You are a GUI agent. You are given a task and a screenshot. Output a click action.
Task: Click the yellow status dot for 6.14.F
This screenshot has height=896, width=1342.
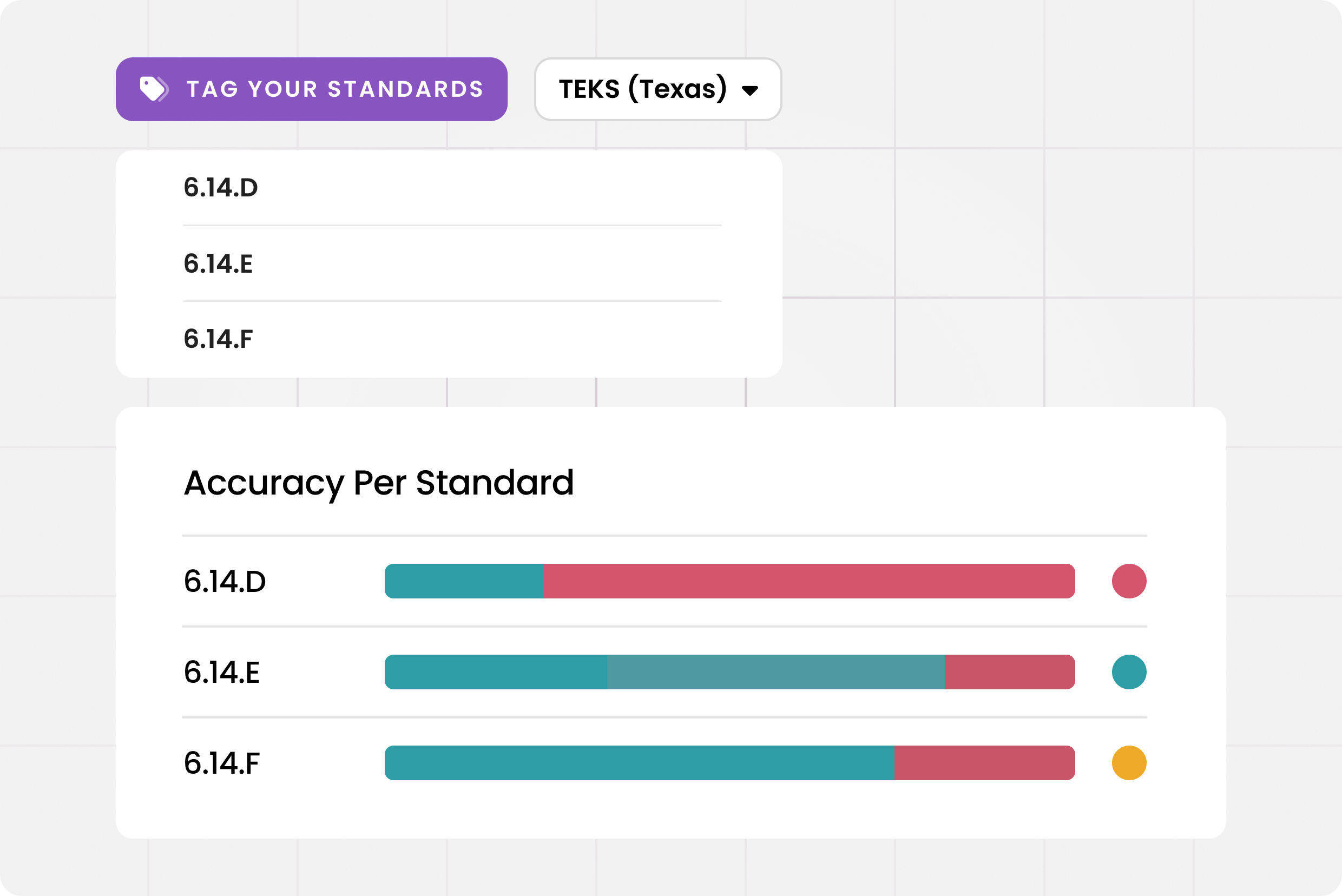tap(1128, 763)
